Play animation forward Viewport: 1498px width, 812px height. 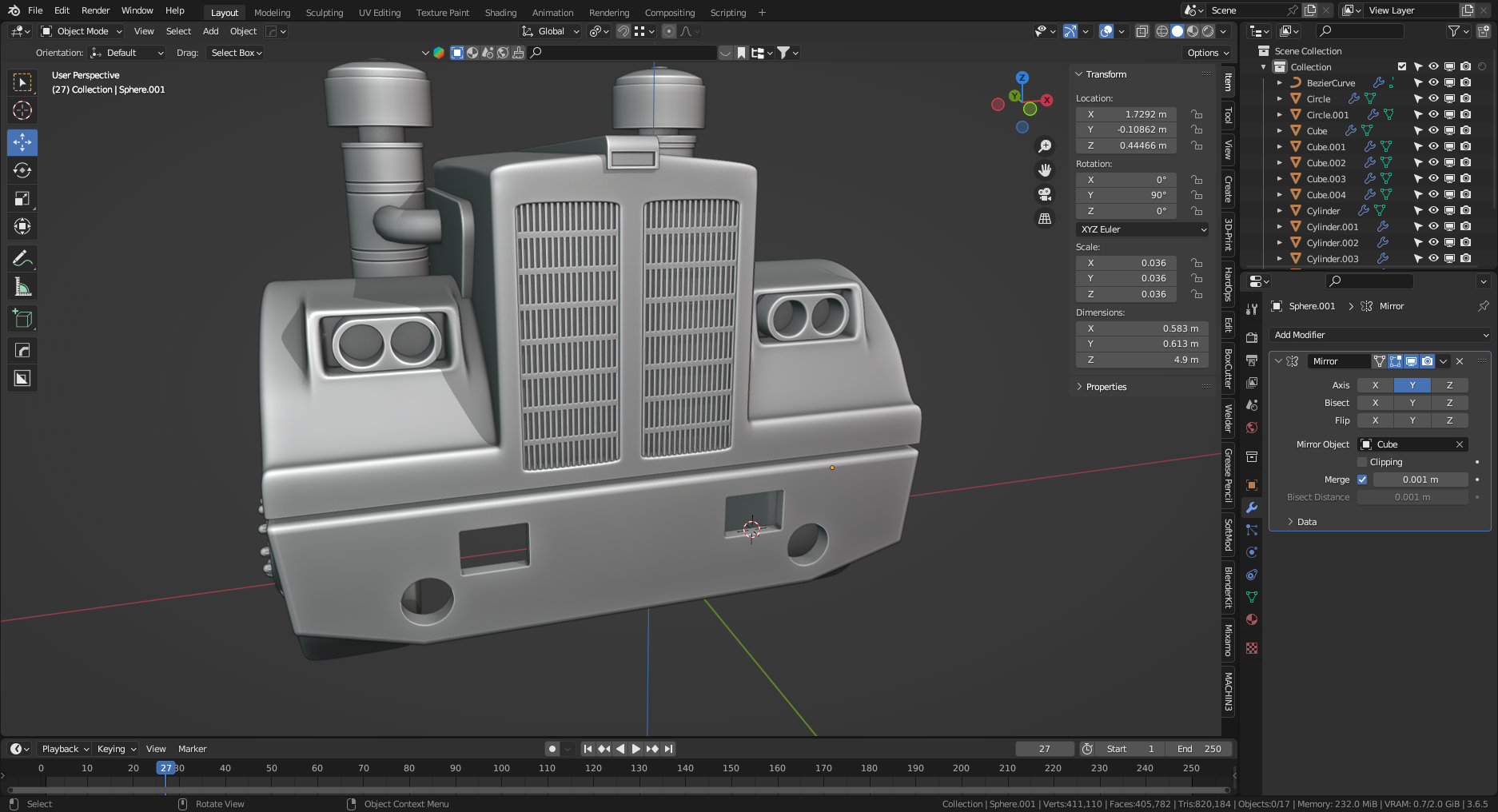tap(636, 749)
